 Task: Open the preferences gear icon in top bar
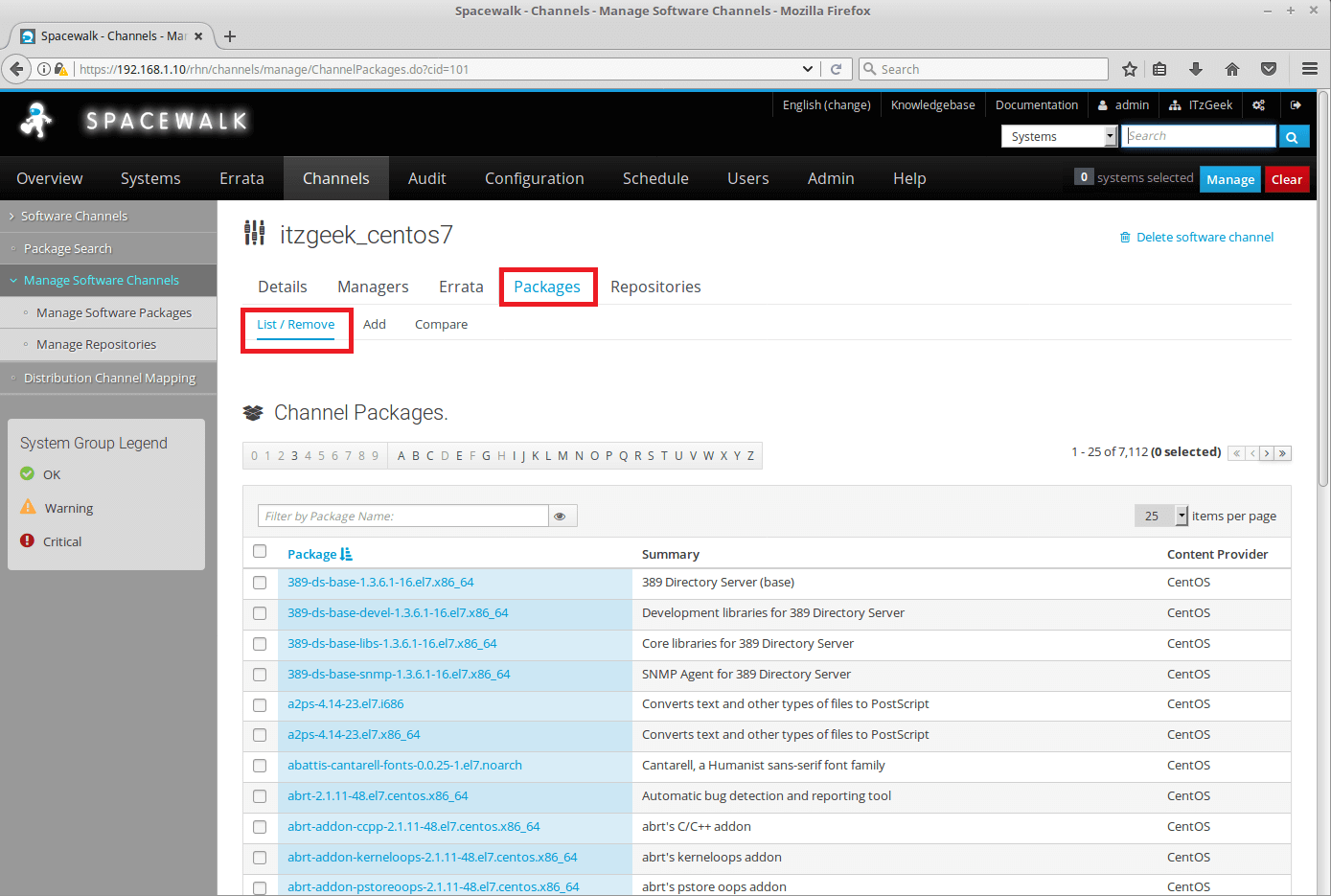point(1260,104)
